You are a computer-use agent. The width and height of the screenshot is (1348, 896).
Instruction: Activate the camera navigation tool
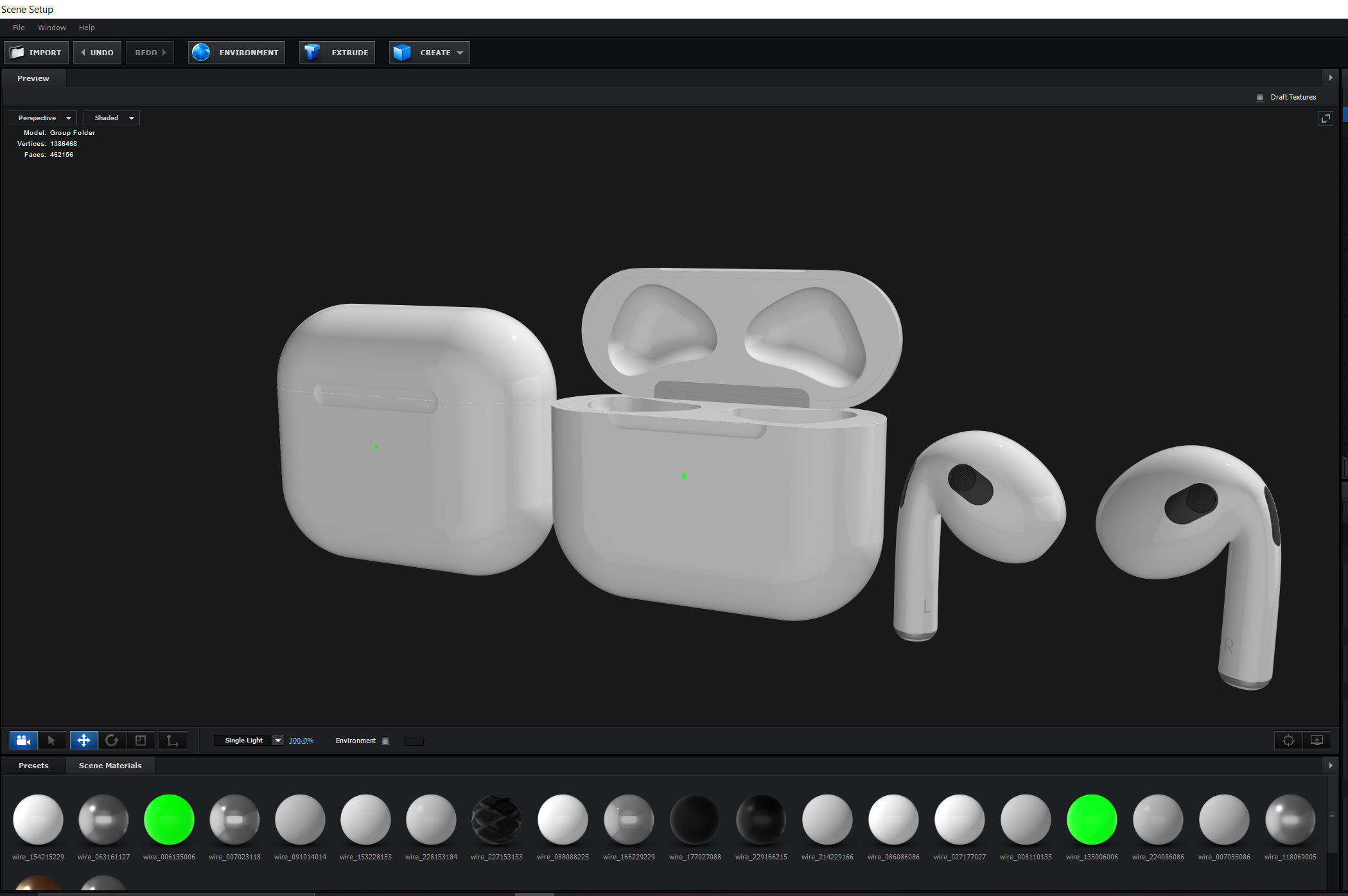pyautogui.click(x=24, y=741)
